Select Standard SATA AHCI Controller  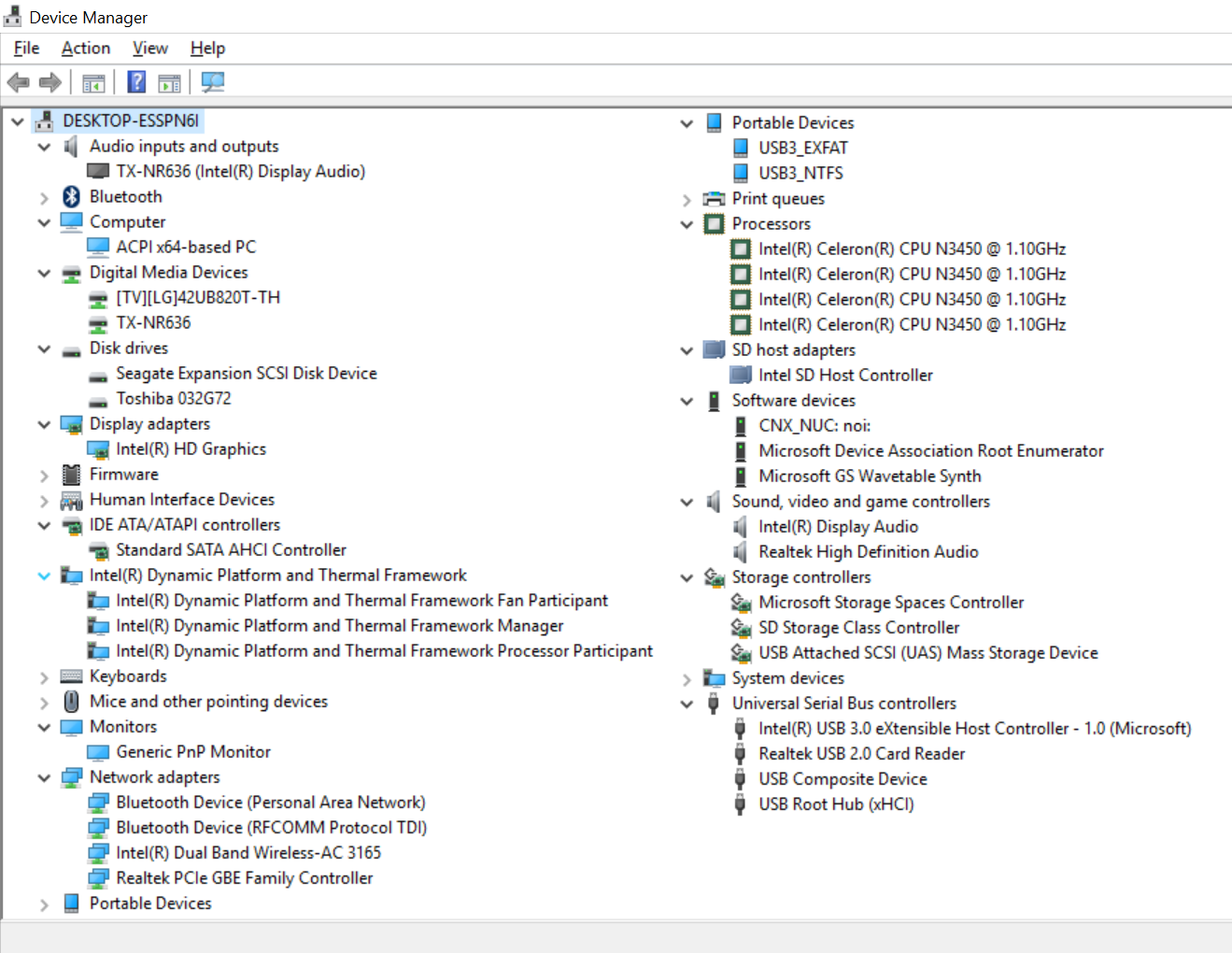click(231, 549)
